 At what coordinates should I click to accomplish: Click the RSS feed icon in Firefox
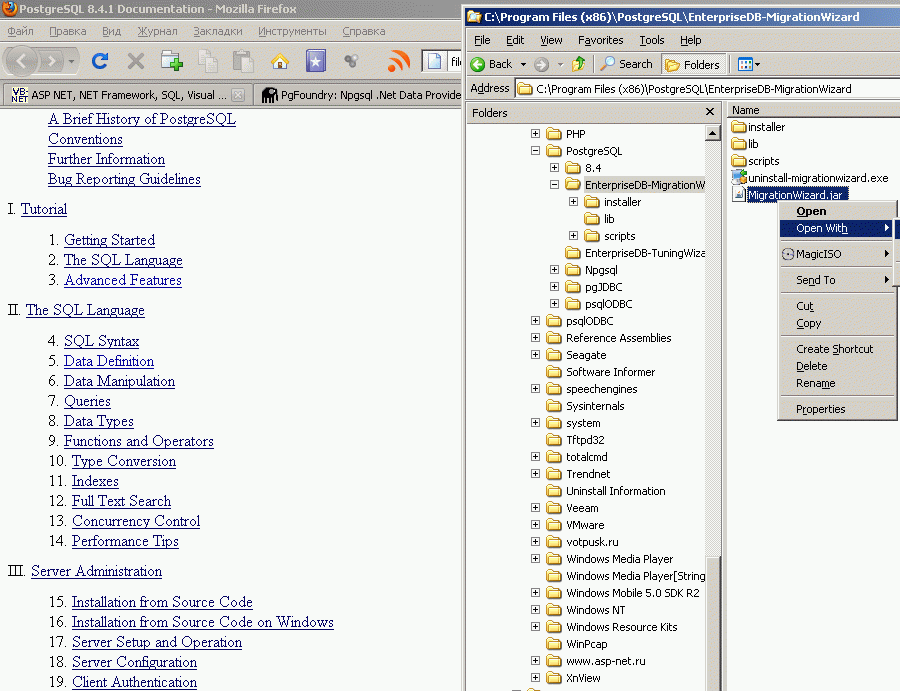tap(398, 61)
